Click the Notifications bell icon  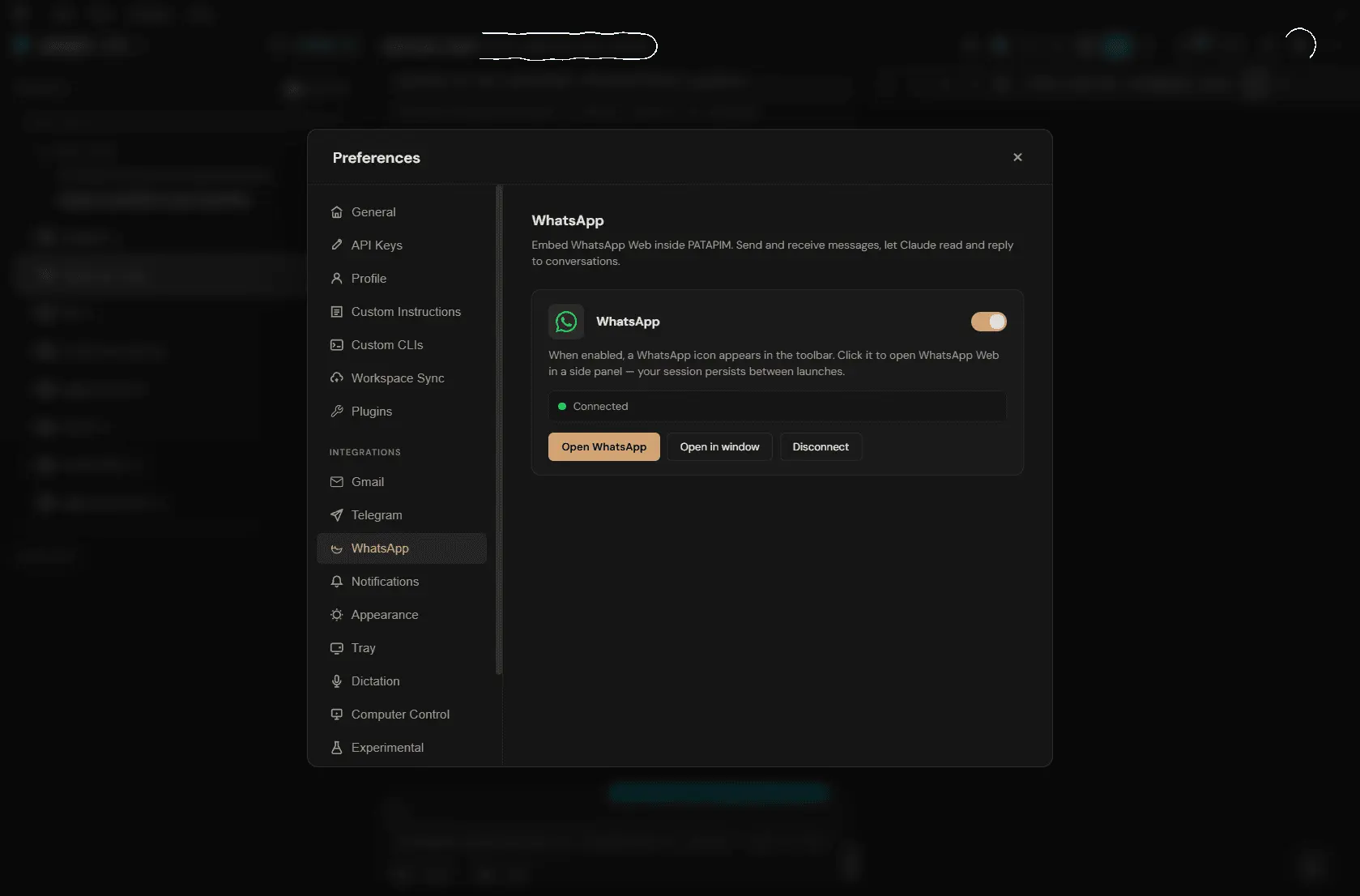(x=337, y=582)
